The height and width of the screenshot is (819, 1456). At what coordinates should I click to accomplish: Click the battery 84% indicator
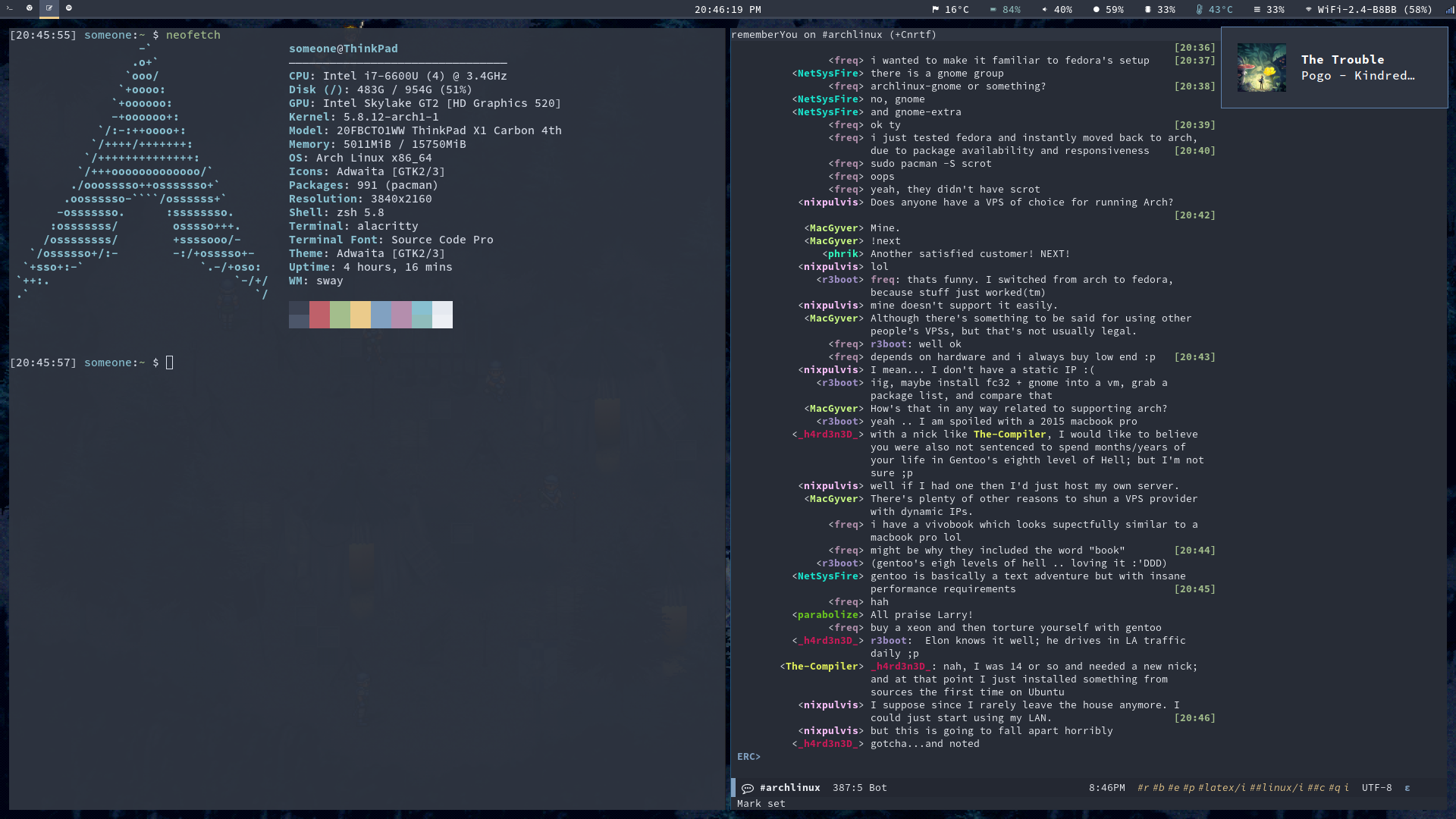pyautogui.click(x=1006, y=10)
